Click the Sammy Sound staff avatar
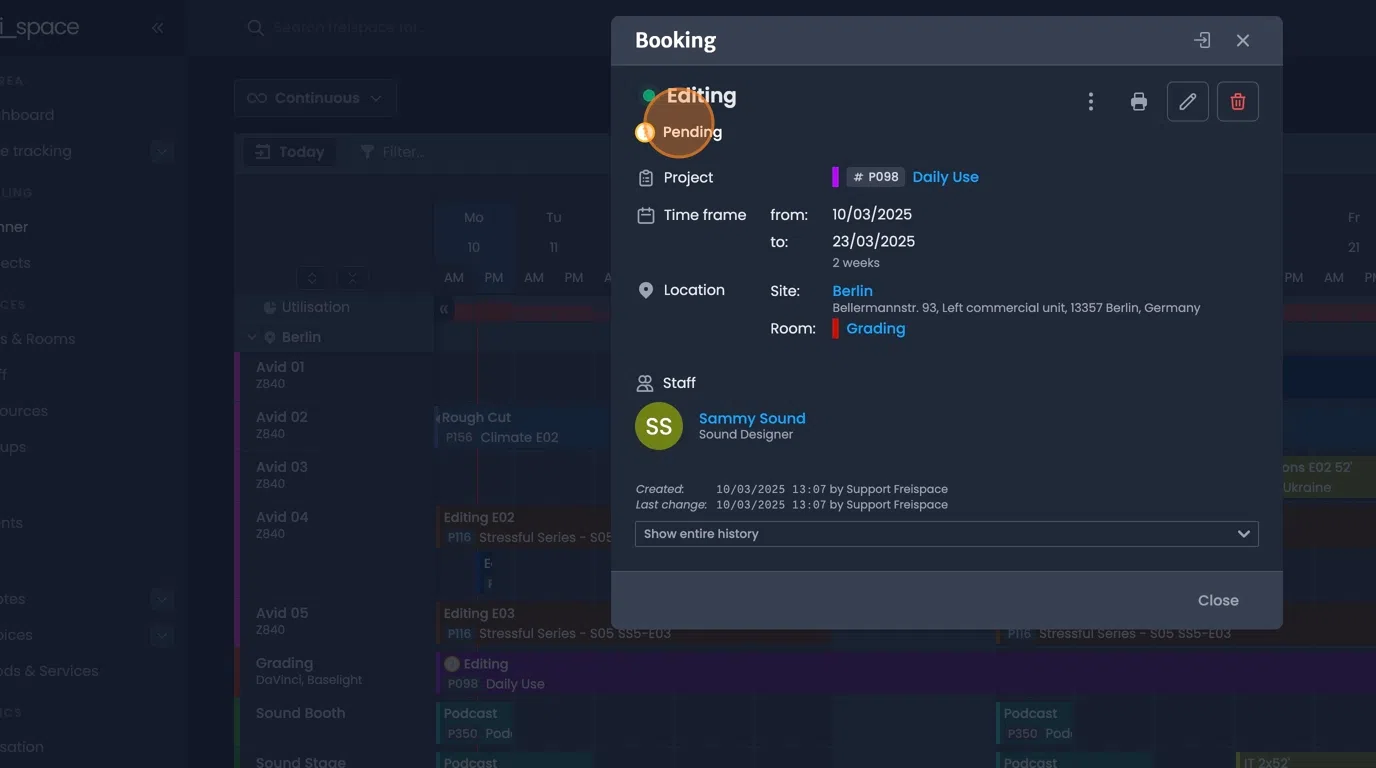The image size is (1376, 768). pos(658,425)
